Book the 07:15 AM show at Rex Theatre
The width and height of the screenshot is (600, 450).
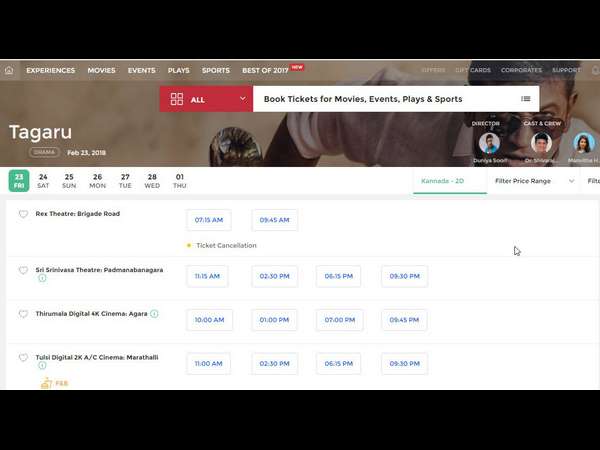pyautogui.click(x=208, y=220)
